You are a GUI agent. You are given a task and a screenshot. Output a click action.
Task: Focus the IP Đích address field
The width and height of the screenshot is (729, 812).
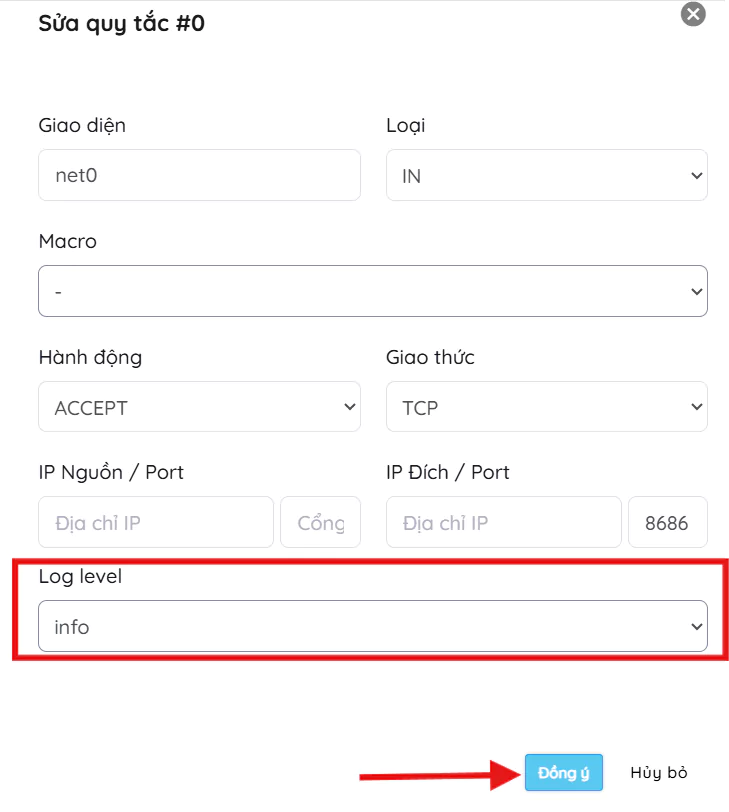503,522
